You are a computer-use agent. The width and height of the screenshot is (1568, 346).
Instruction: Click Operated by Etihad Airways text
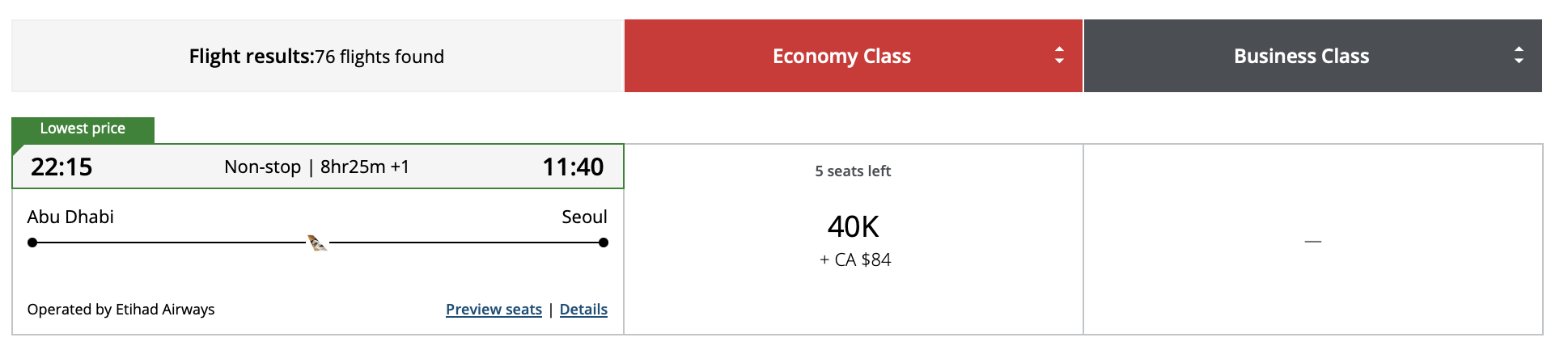click(x=121, y=310)
